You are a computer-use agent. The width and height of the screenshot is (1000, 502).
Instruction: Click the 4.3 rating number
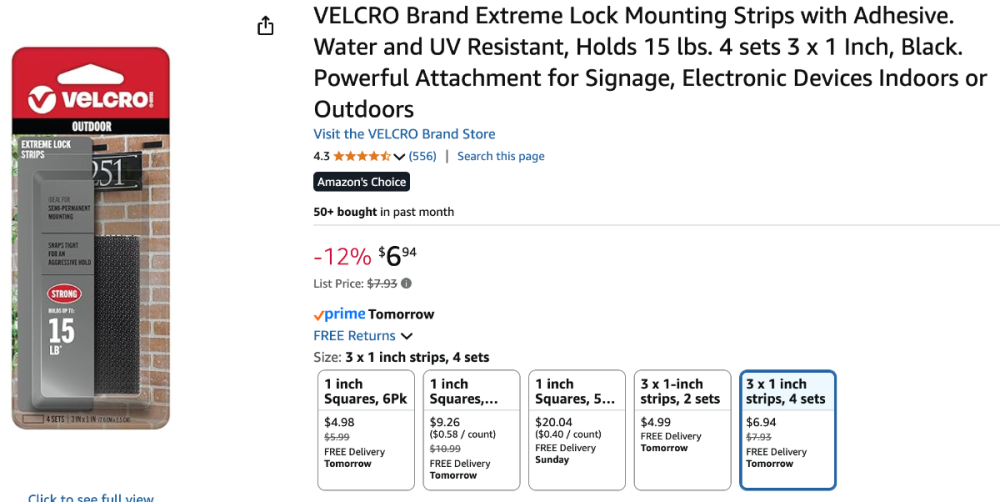[321, 156]
